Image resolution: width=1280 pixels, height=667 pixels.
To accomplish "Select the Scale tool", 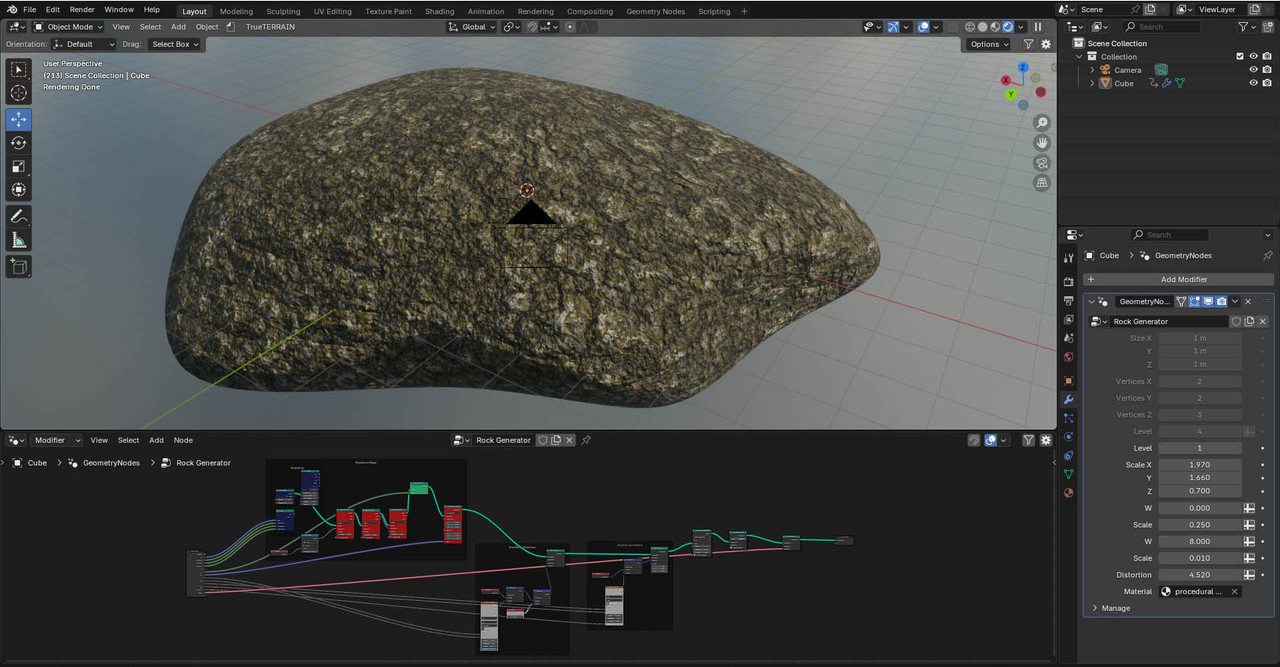I will click(19, 167).
